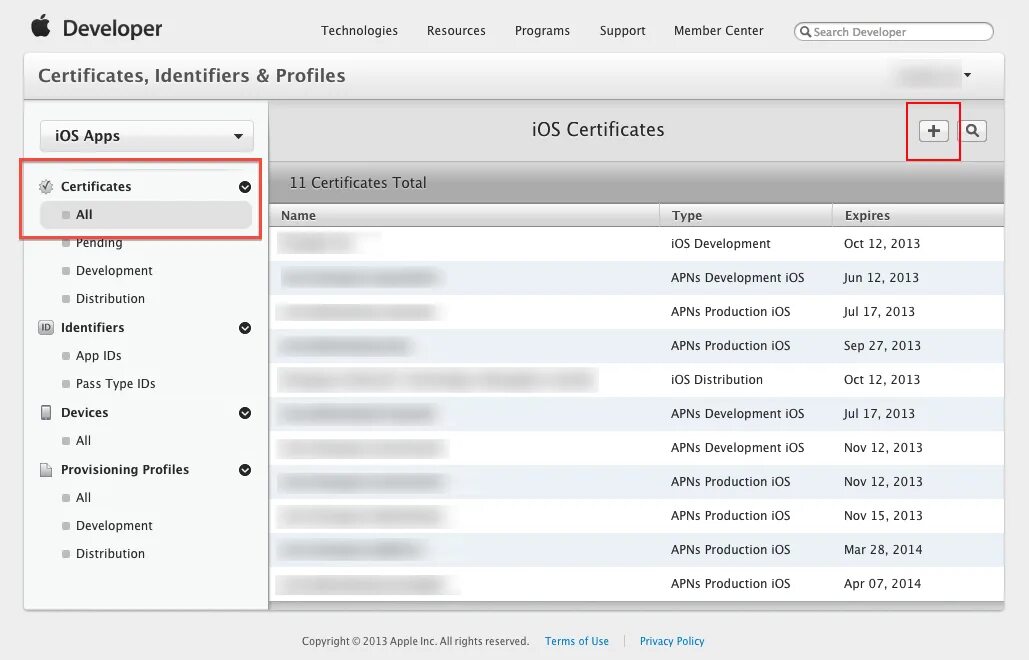Collapse the Certificates section chevron
This screenshot has width=1029, height=660.
point(245,187)
